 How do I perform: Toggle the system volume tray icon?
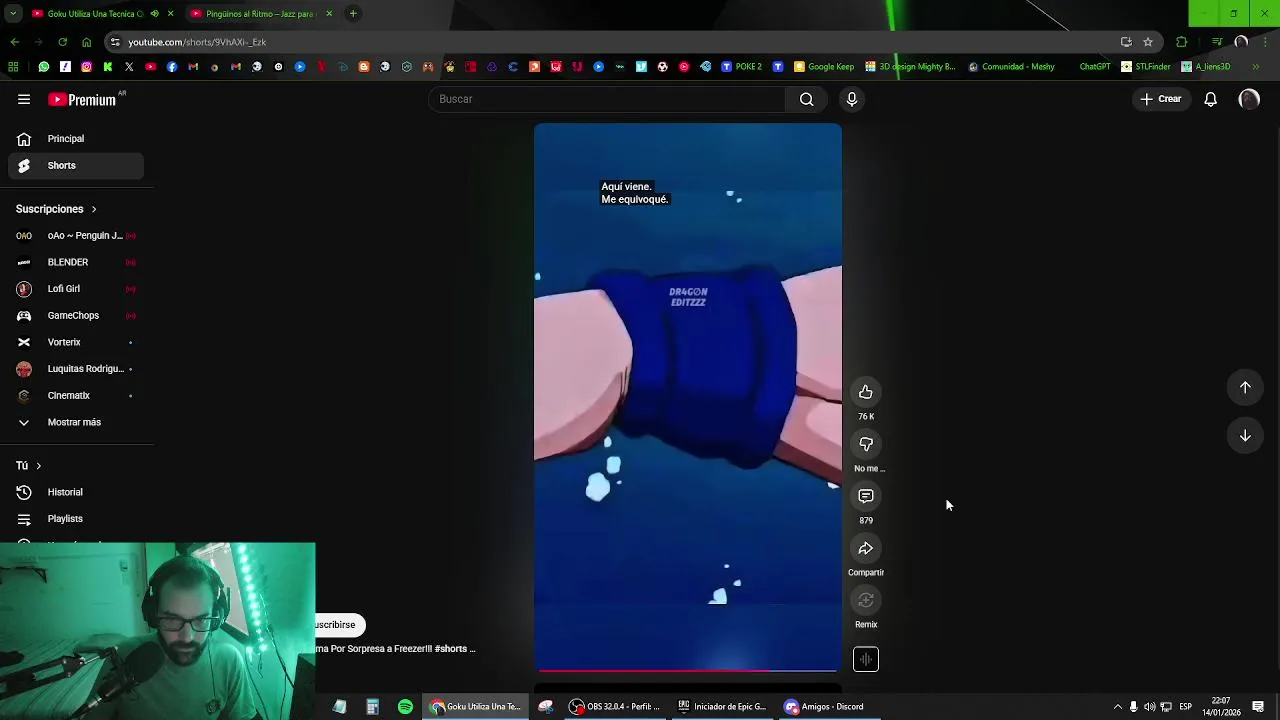coord(1149,707)
